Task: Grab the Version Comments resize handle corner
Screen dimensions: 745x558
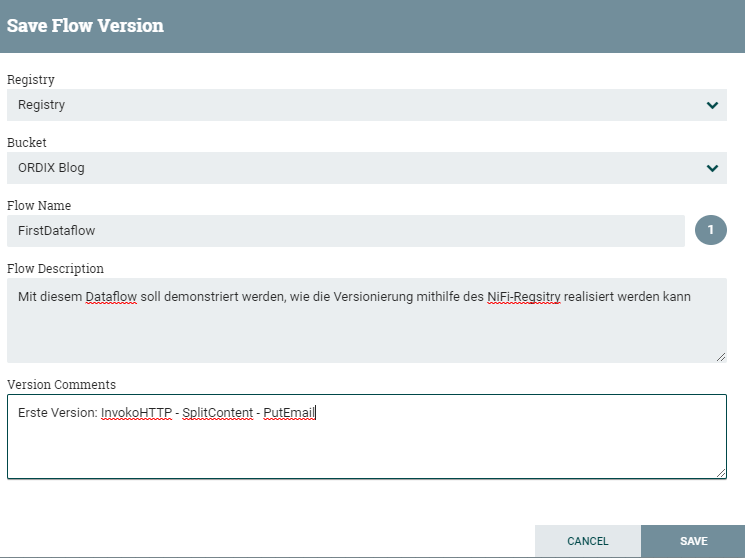Action: point(721,473)
